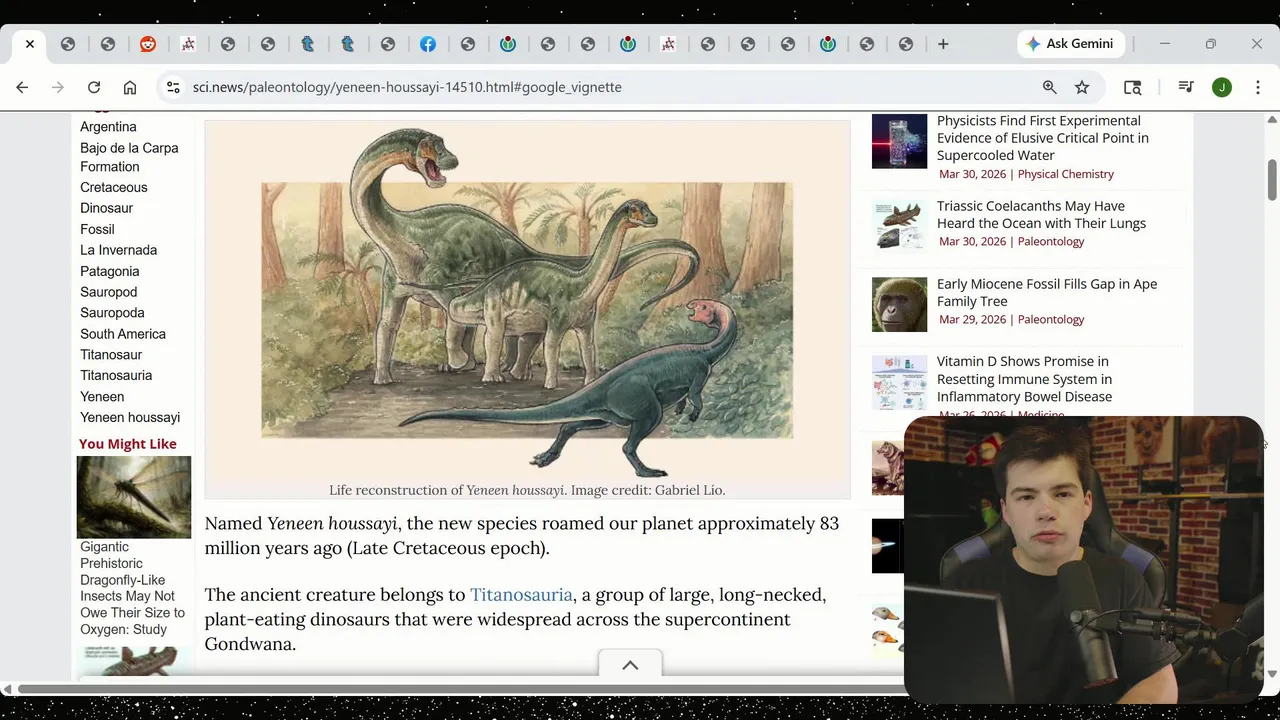Click ape fossil article thumbnail
The height and width of the screenshot is (720, 1280).
click(899, 304)
